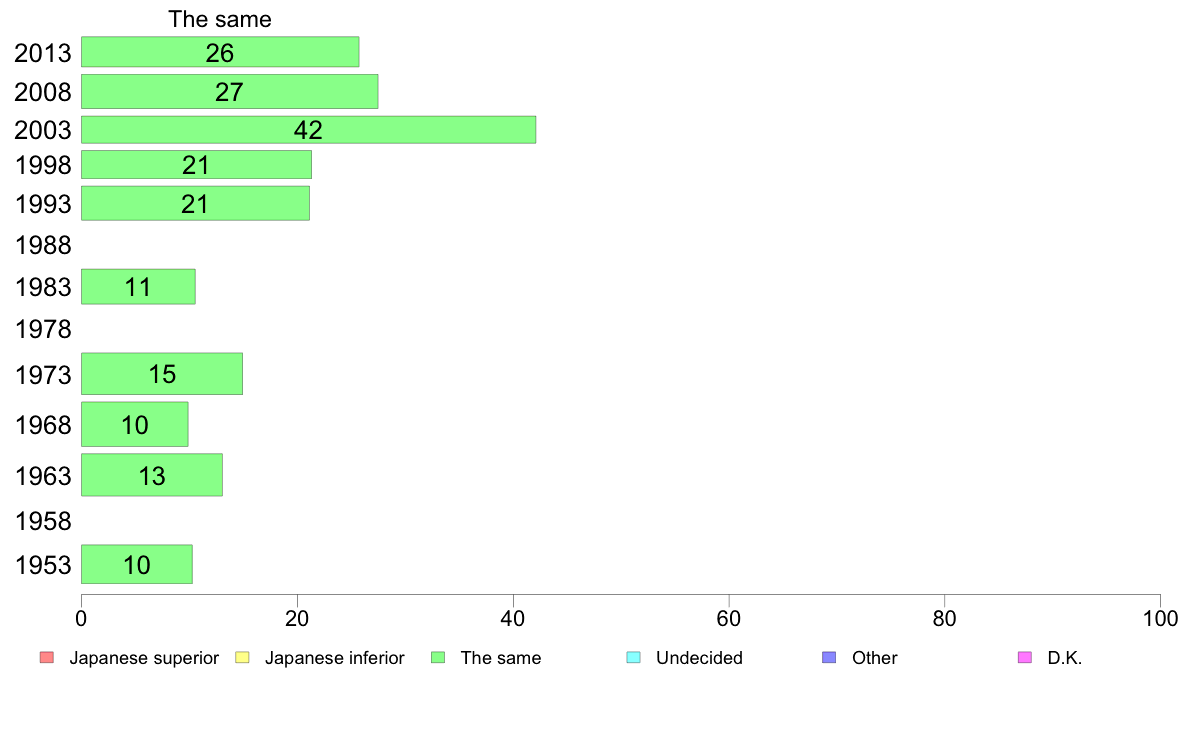The width and height of the screenshot is (1188, 736).
Task: Click the 1958 year label
Action: pos(43,521)
